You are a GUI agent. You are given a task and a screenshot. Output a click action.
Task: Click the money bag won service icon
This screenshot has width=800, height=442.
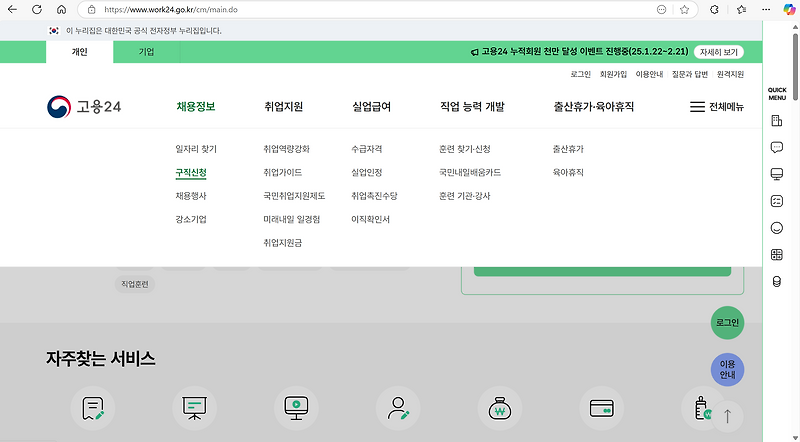click(x=499, y=408)
